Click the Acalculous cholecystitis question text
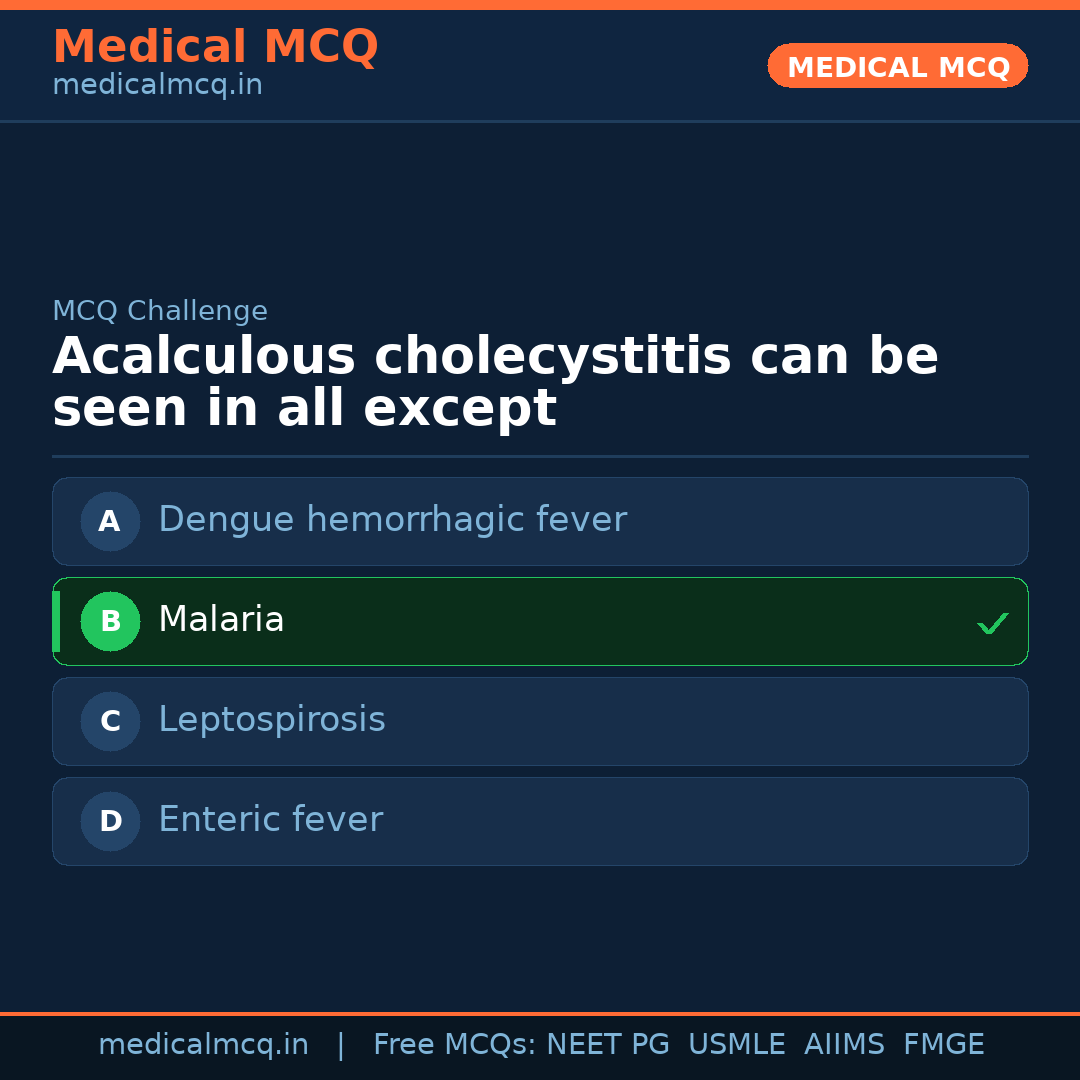Image resolution: width=1080 pixels, height=1080 pixels. pyautogui.click(x=495, y=382)
